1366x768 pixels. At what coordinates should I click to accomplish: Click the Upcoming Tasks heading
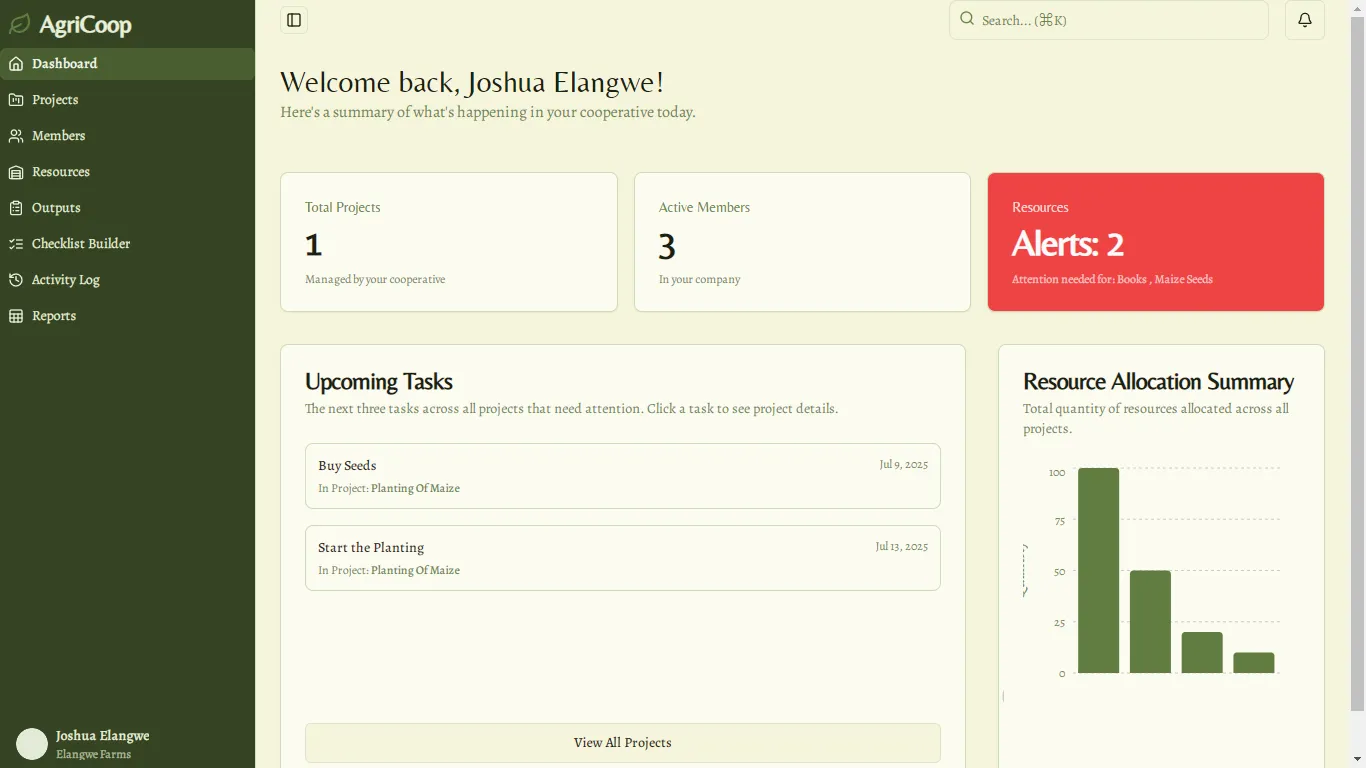pyautogui.click(x=379, y=382)
